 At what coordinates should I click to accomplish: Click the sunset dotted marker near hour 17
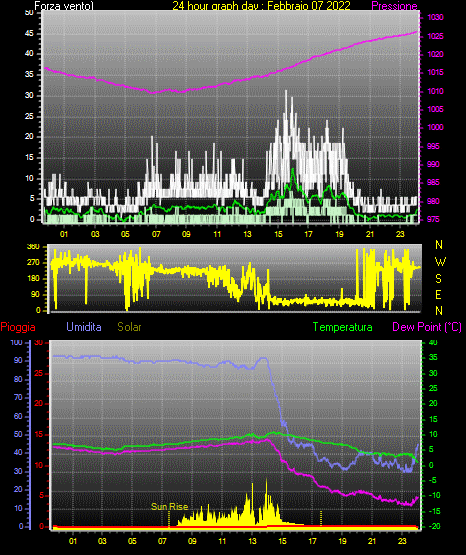point(321,518)
